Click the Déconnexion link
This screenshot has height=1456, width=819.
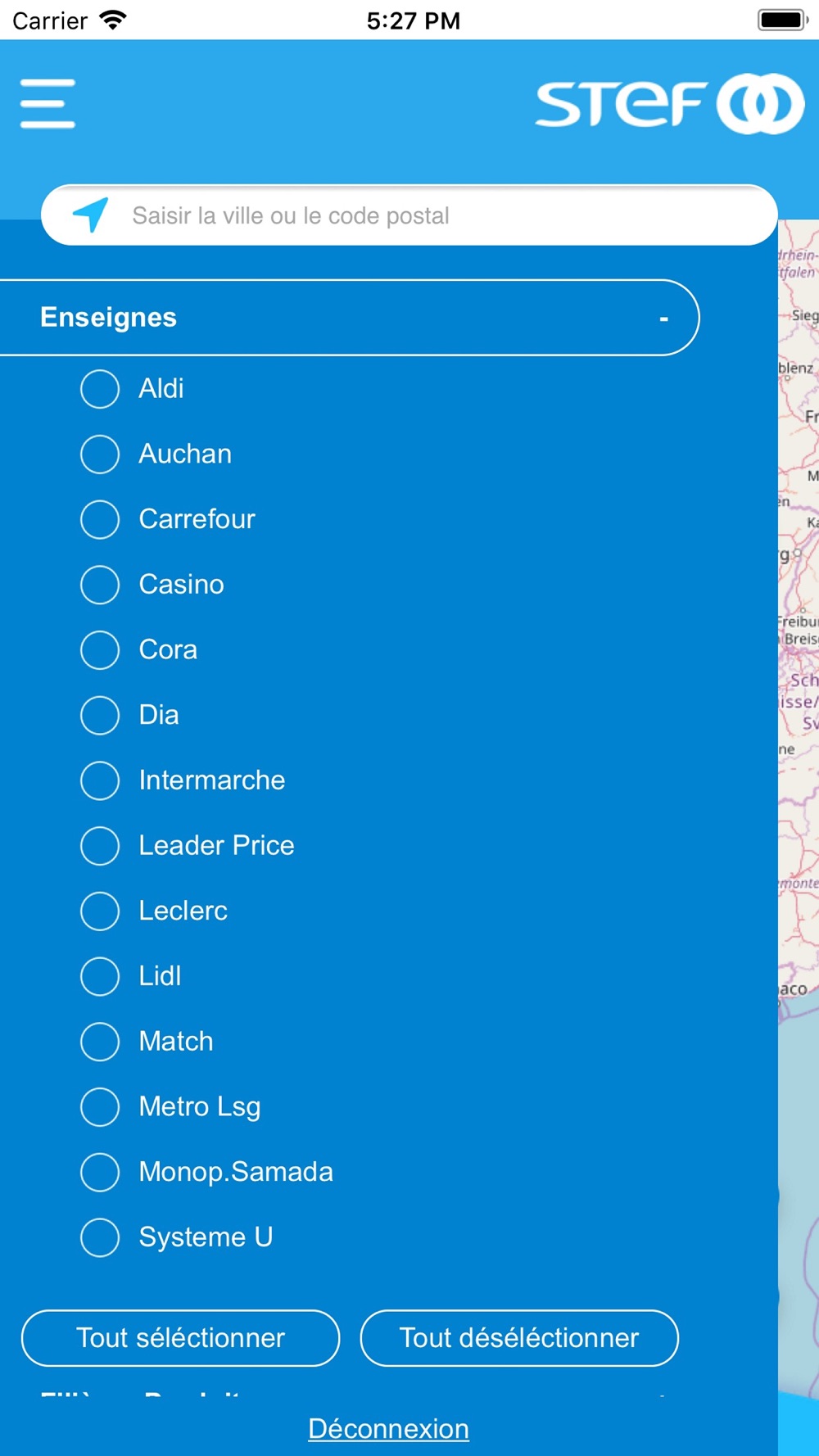[389, 1429]
